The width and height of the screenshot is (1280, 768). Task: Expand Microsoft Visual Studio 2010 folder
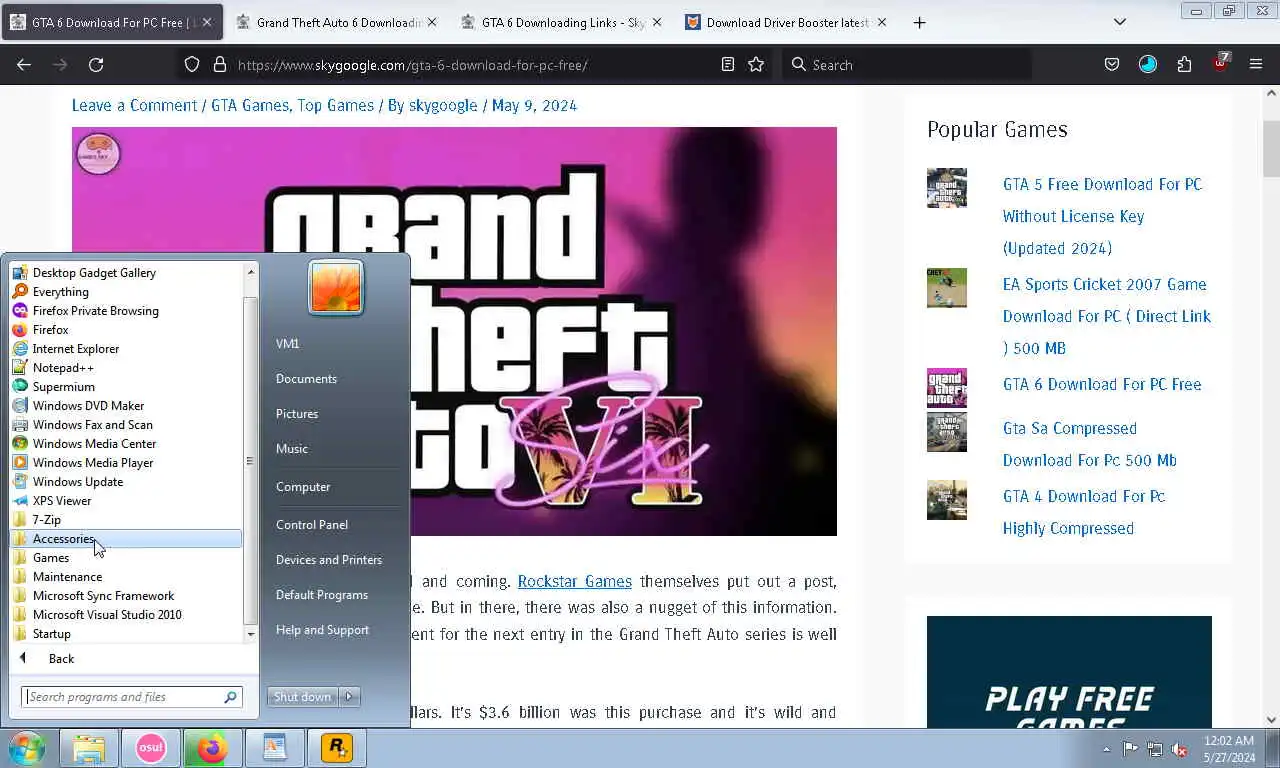[x=126, y=615]
